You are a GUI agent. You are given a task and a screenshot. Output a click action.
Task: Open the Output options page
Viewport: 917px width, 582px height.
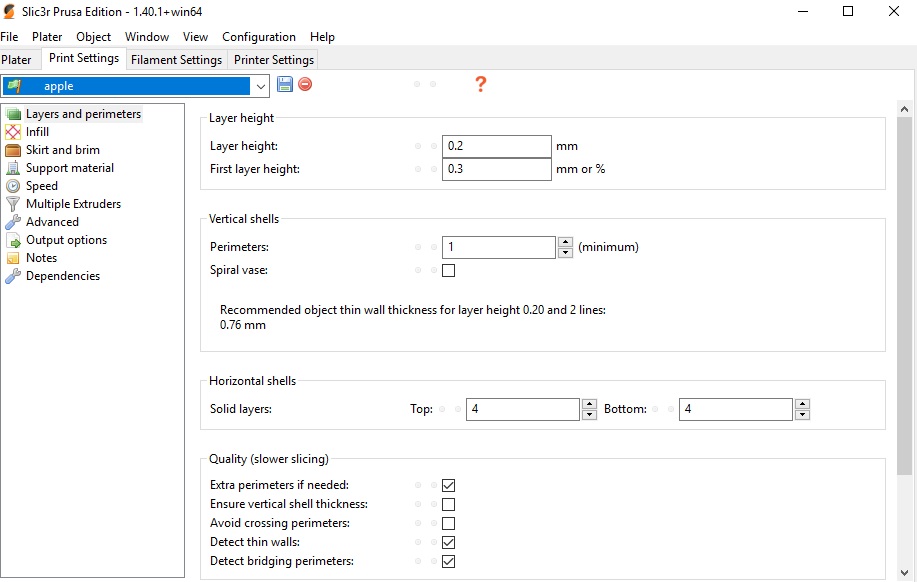(66, 240)
